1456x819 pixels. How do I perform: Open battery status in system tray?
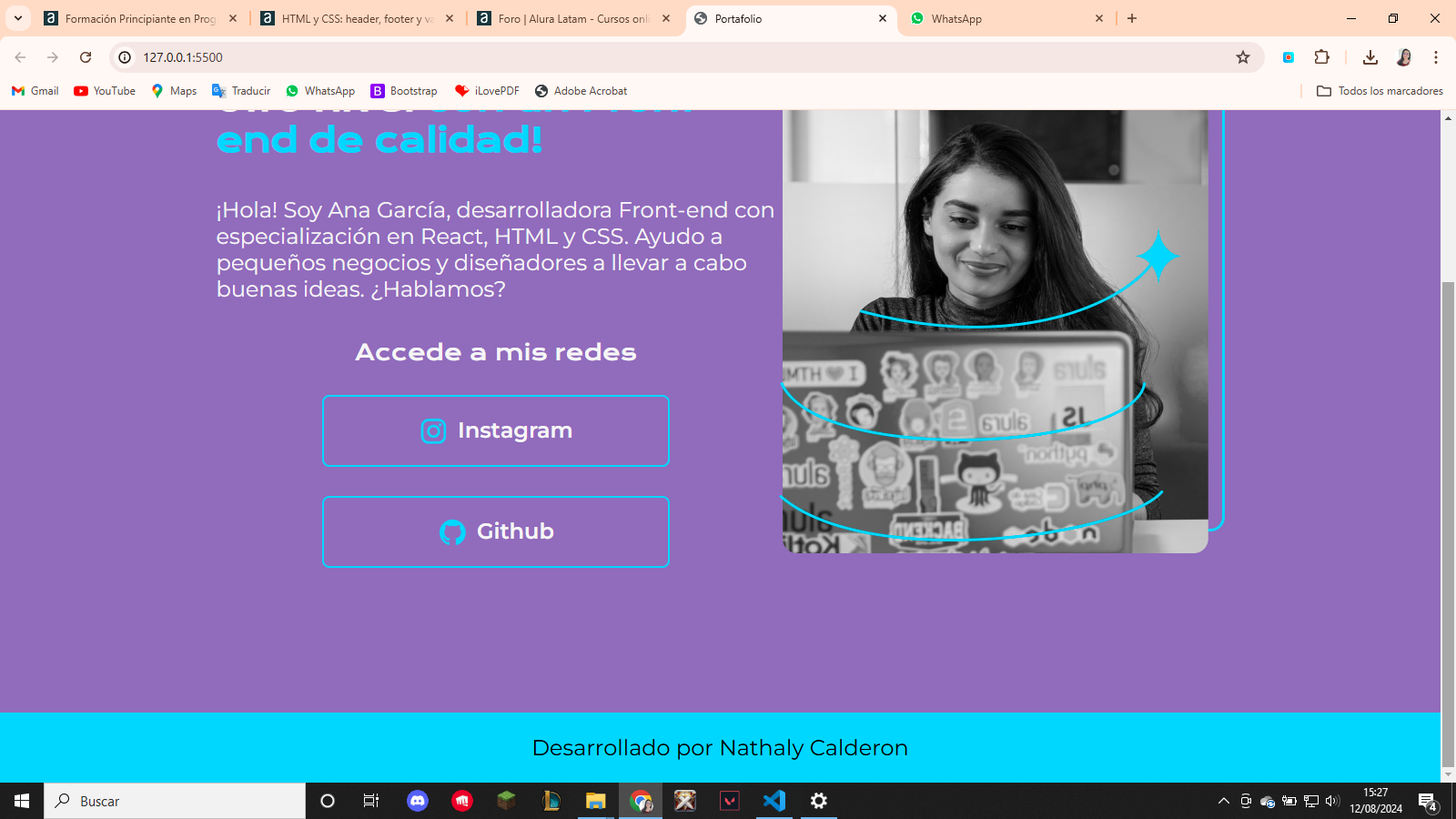tap(1289, 801)
